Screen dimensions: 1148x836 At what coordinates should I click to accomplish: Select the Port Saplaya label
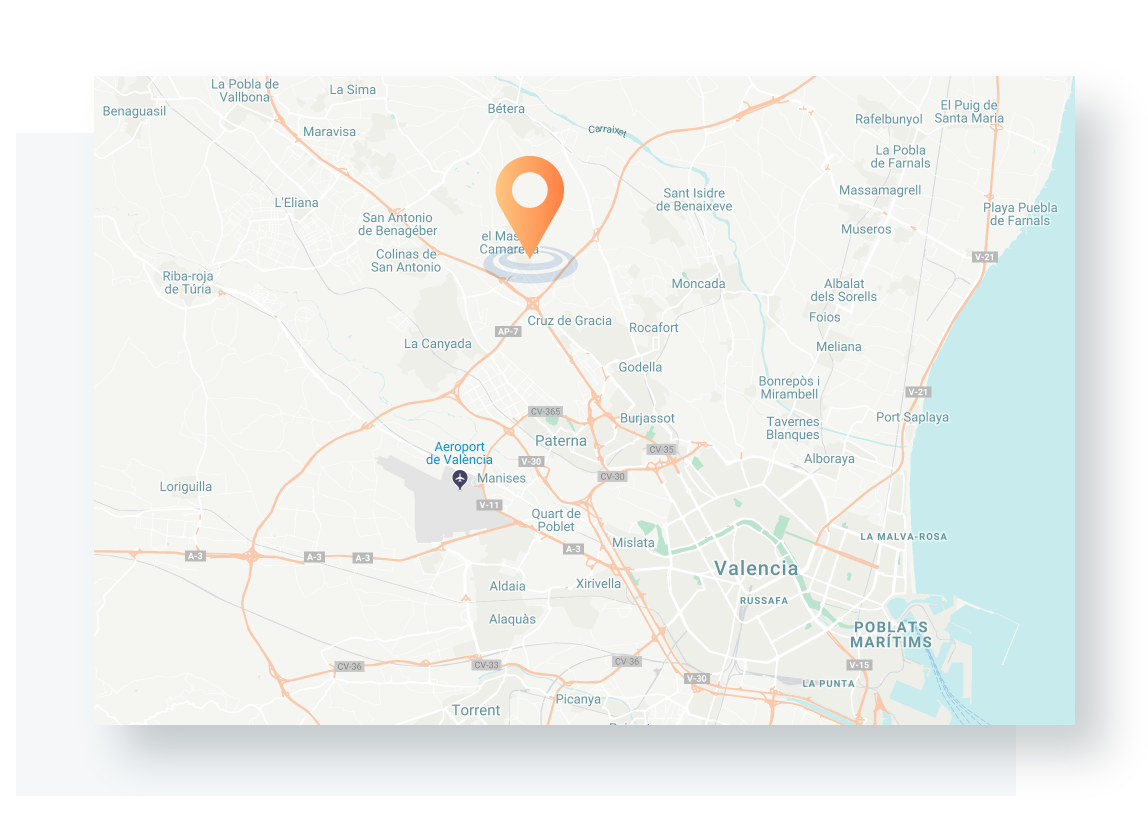click(x=912, y=417)
